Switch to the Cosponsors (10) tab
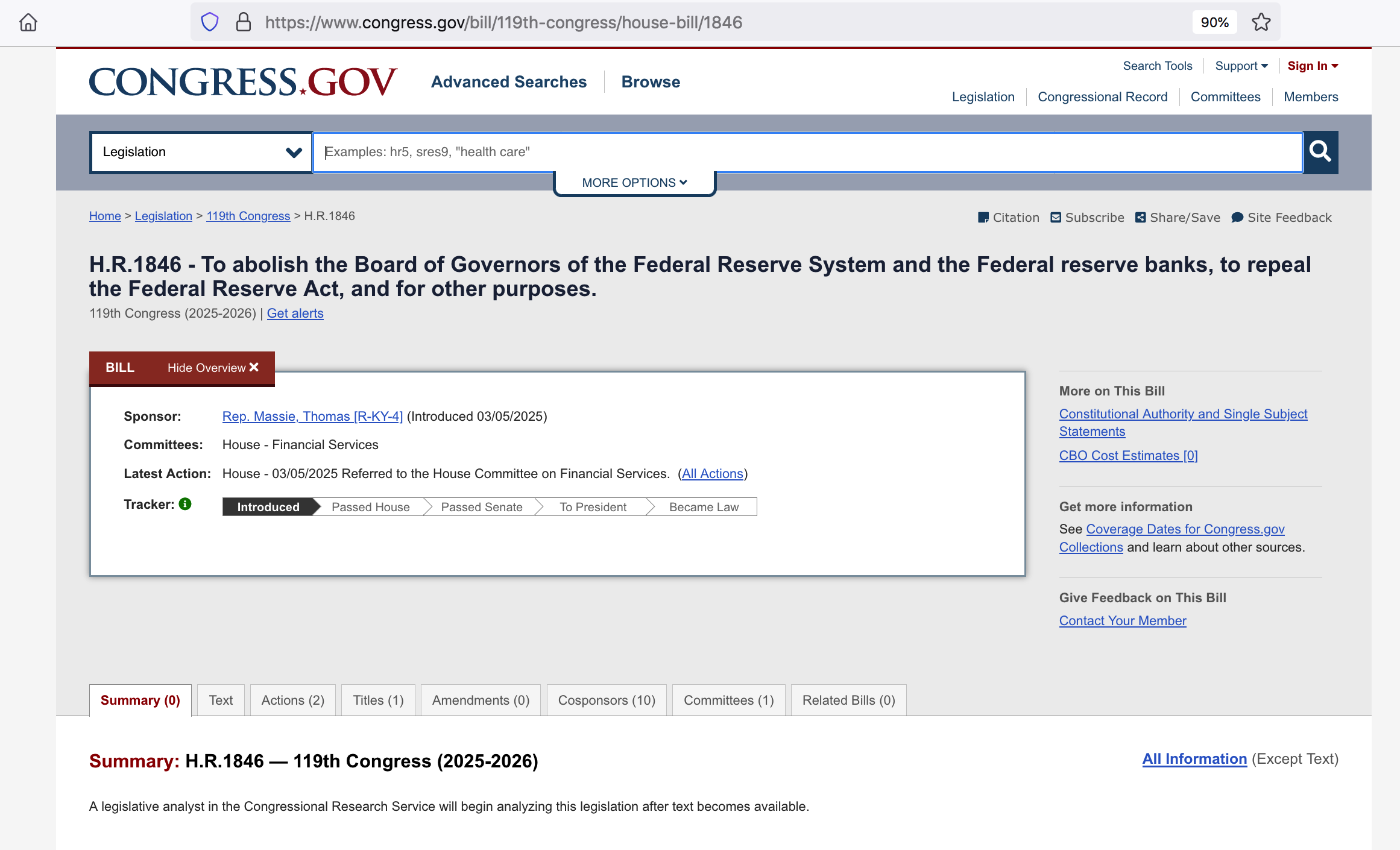The width and height of the screenshot is (1400, 850). click(606, 700)
